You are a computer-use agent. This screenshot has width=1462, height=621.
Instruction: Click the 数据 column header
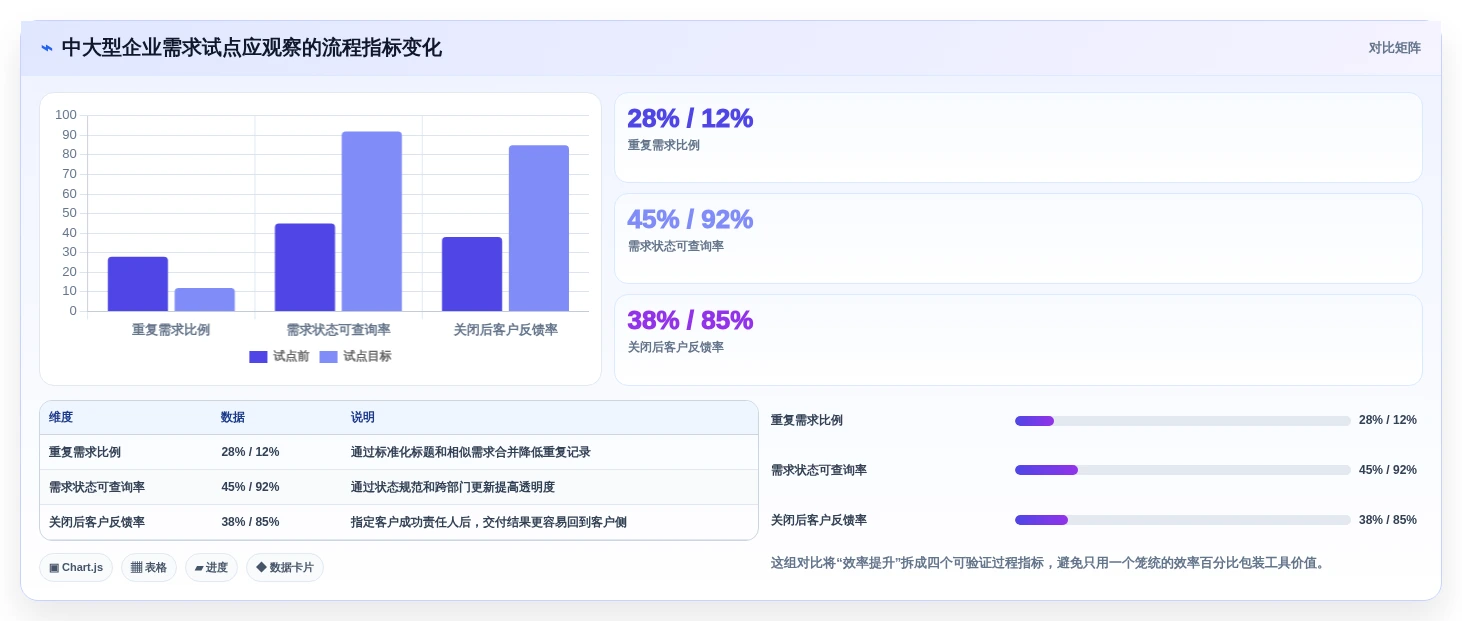(233, 417)
